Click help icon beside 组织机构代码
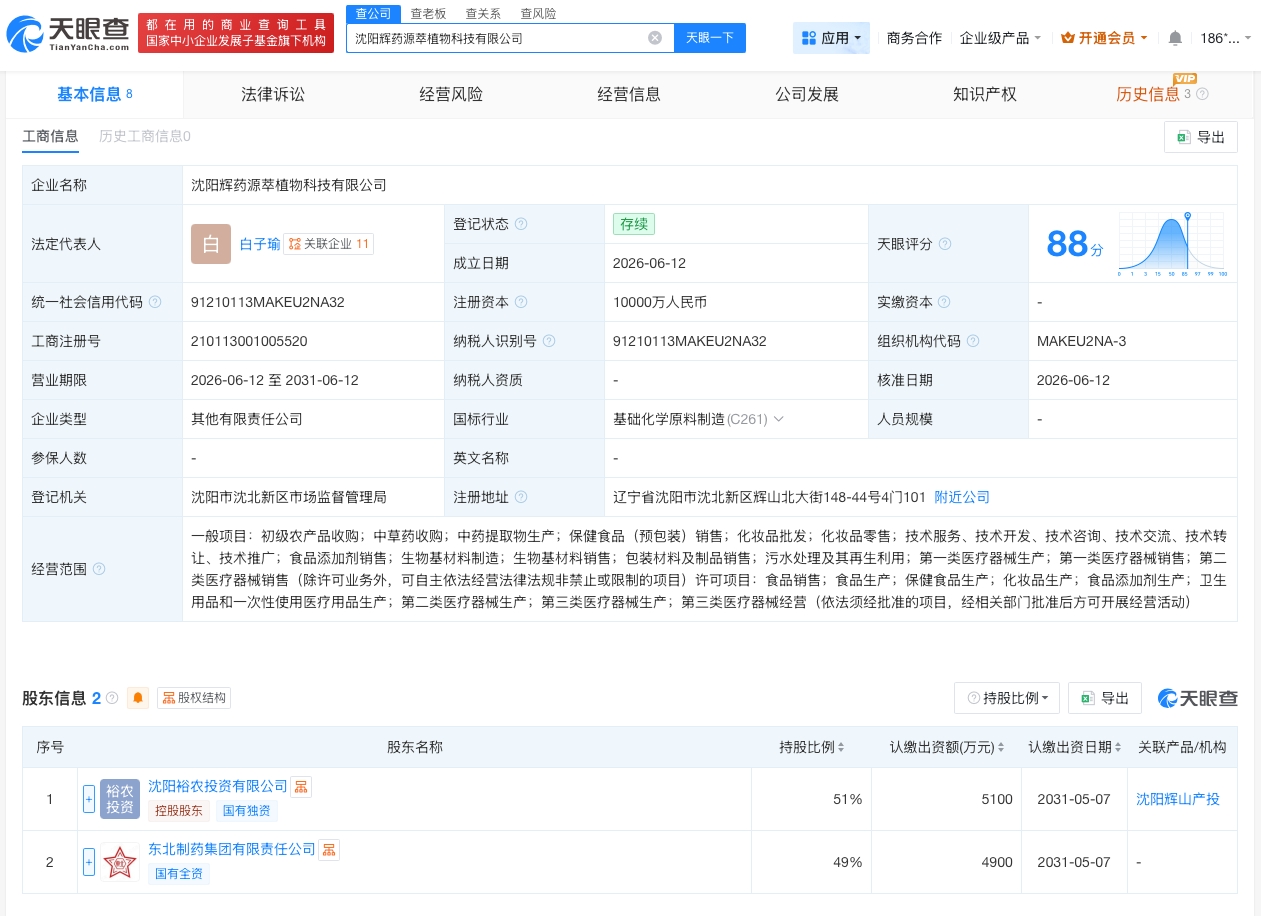Screen dimensions: 1261x916 (972, 341)
